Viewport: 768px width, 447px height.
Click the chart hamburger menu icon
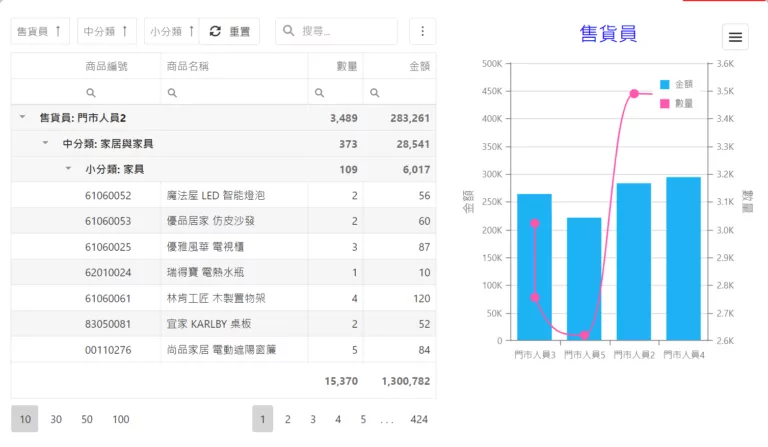coord(735,37)
